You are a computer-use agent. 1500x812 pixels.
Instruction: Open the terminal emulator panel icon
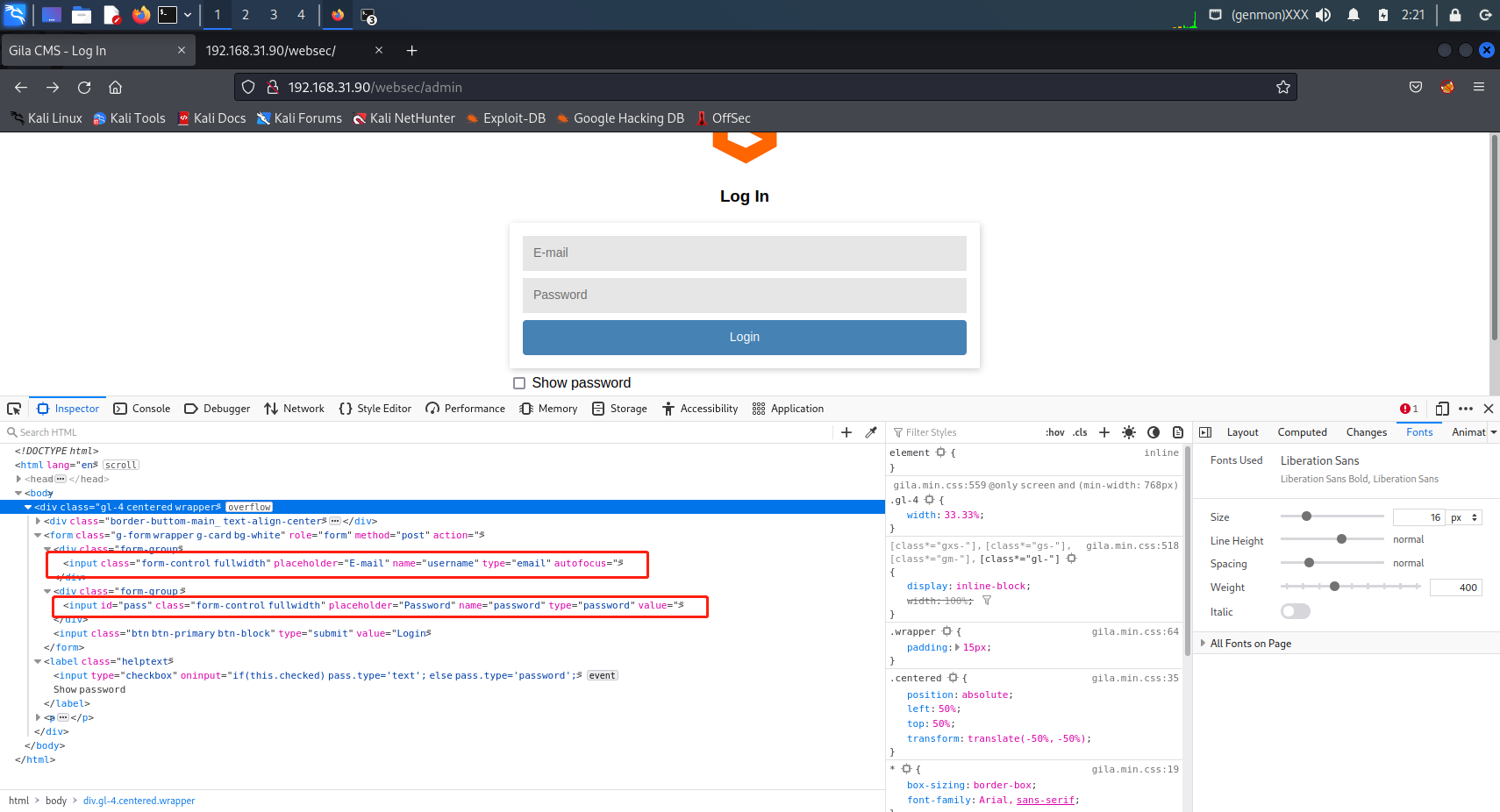pos(168,15)
